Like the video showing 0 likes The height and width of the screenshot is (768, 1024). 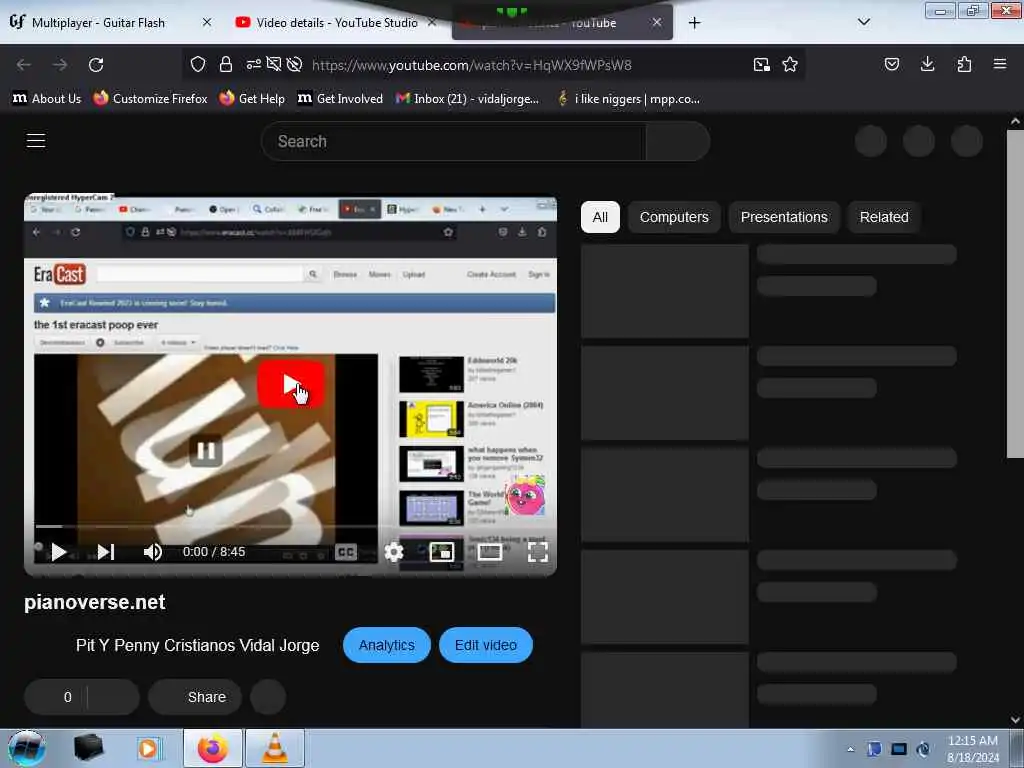coord(56,697)
